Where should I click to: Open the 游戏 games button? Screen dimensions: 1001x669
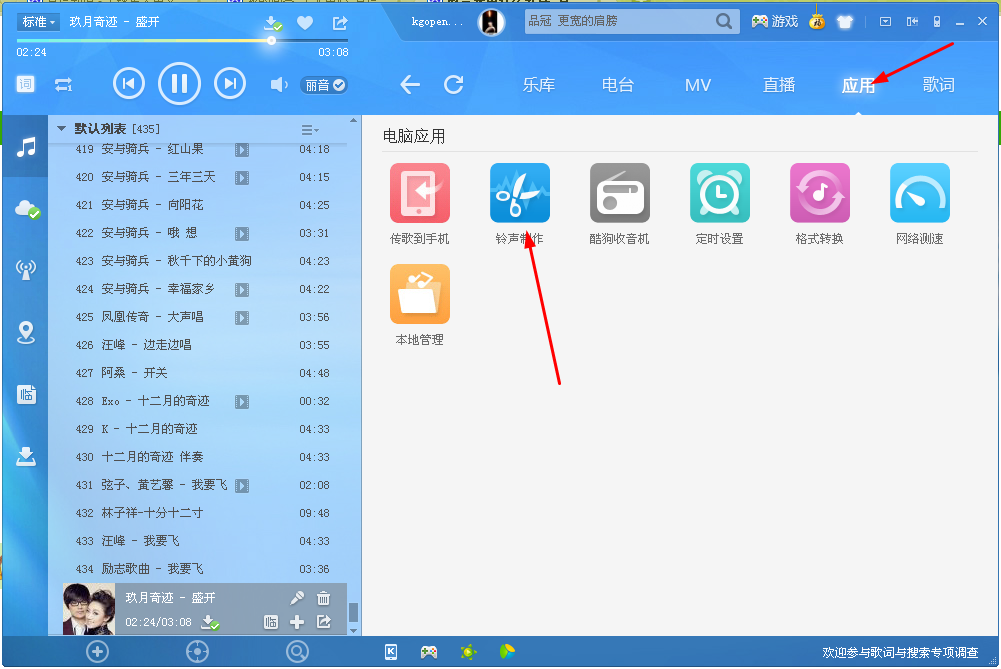click(x=775, y=22)
